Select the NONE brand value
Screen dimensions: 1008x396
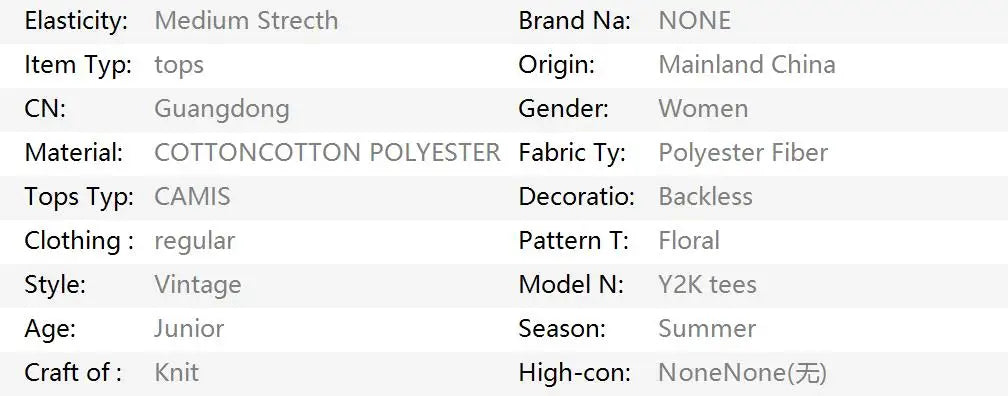pyautogui.click(x=695, y=21)
